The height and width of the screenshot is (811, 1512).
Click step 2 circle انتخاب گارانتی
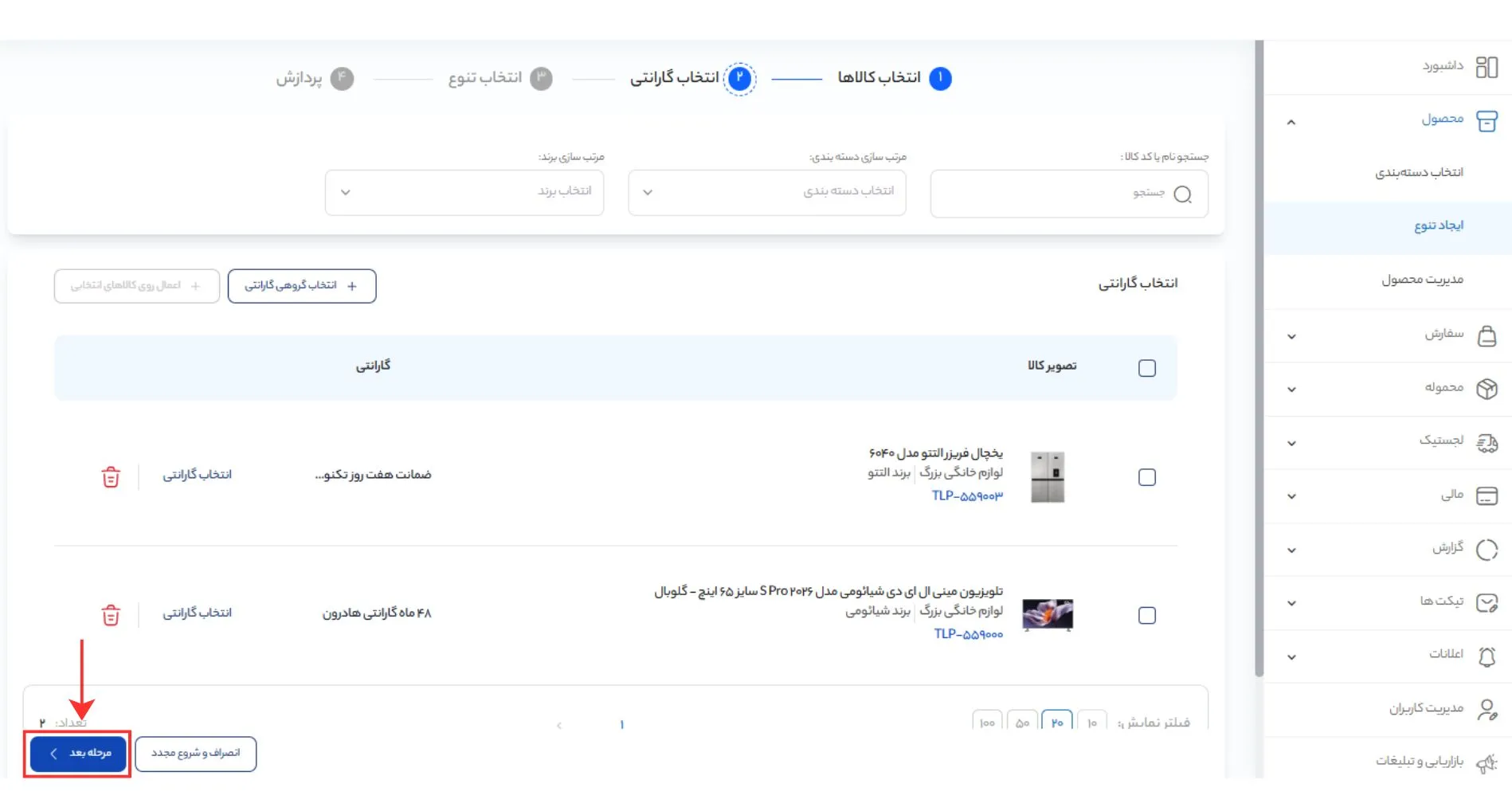click(739, 78)
